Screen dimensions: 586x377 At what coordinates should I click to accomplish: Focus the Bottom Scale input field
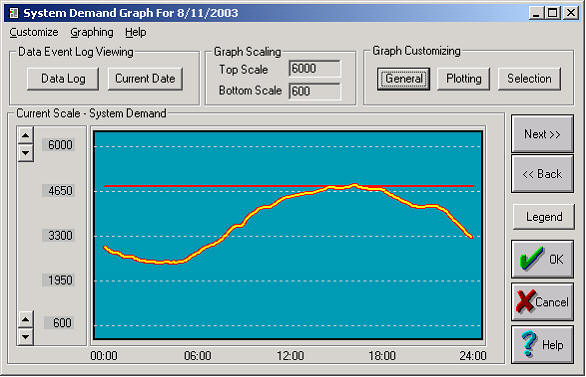coord(315,91)
